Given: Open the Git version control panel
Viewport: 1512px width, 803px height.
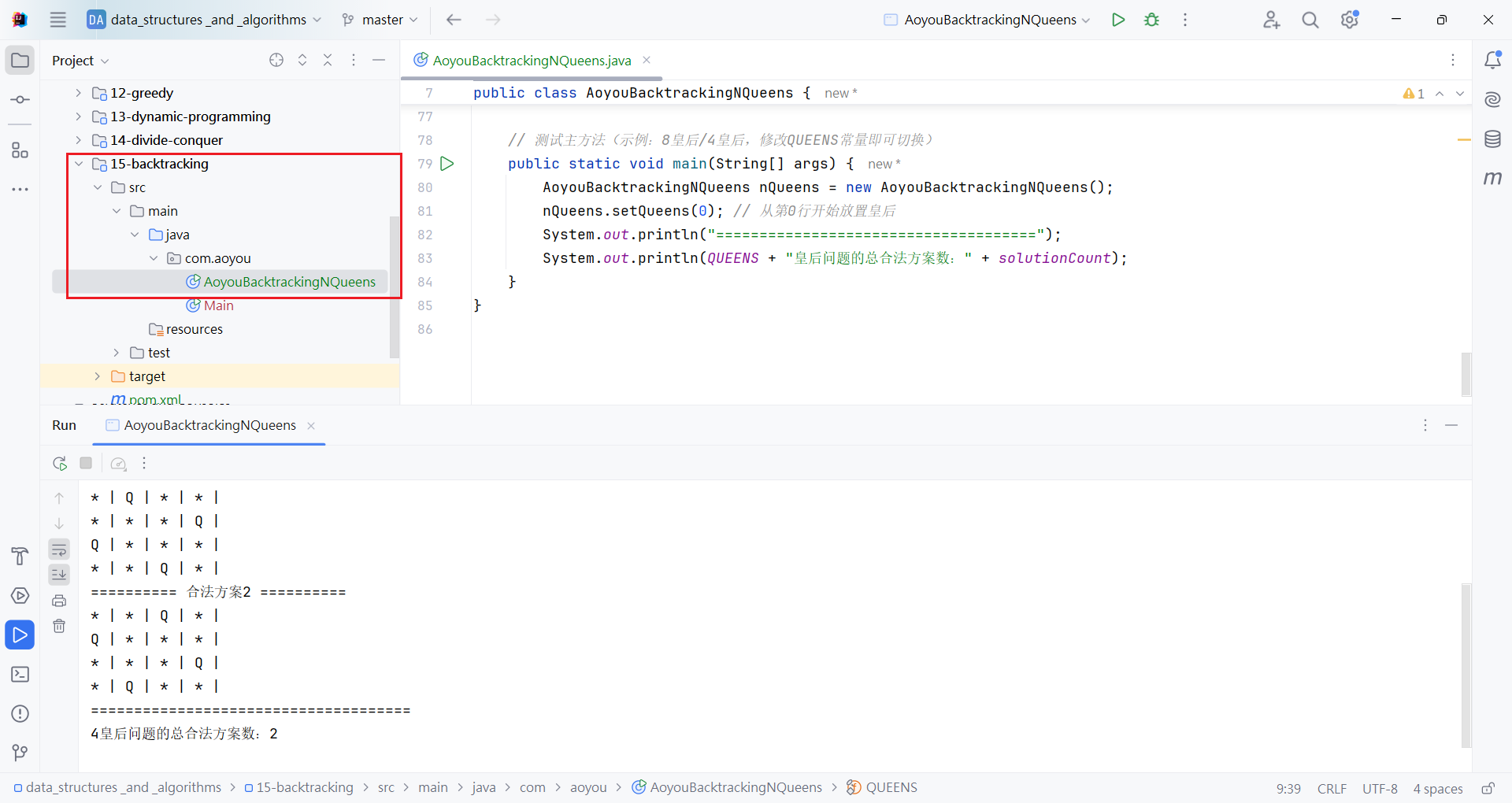Looking at the screenshot, I should [x=20, y=753].
